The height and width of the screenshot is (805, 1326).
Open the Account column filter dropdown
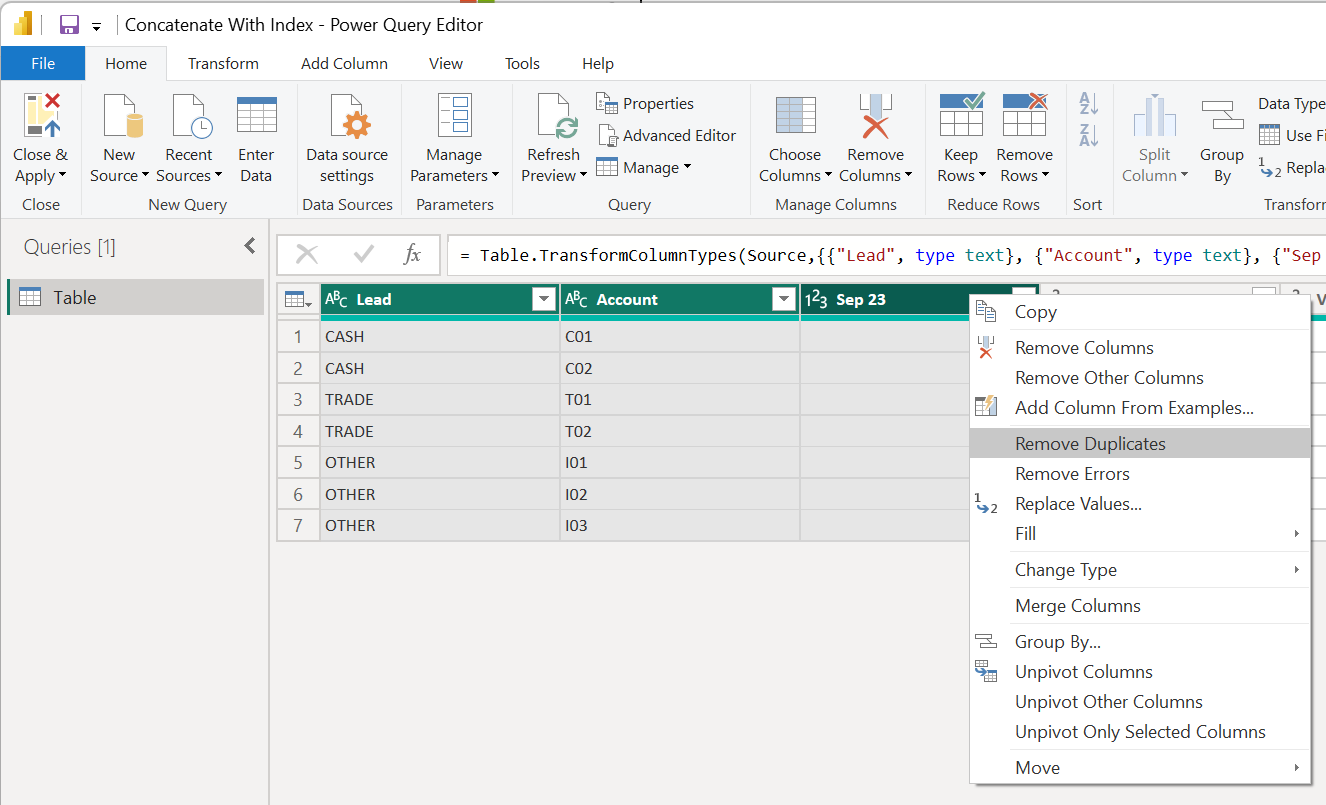[783, 299]
